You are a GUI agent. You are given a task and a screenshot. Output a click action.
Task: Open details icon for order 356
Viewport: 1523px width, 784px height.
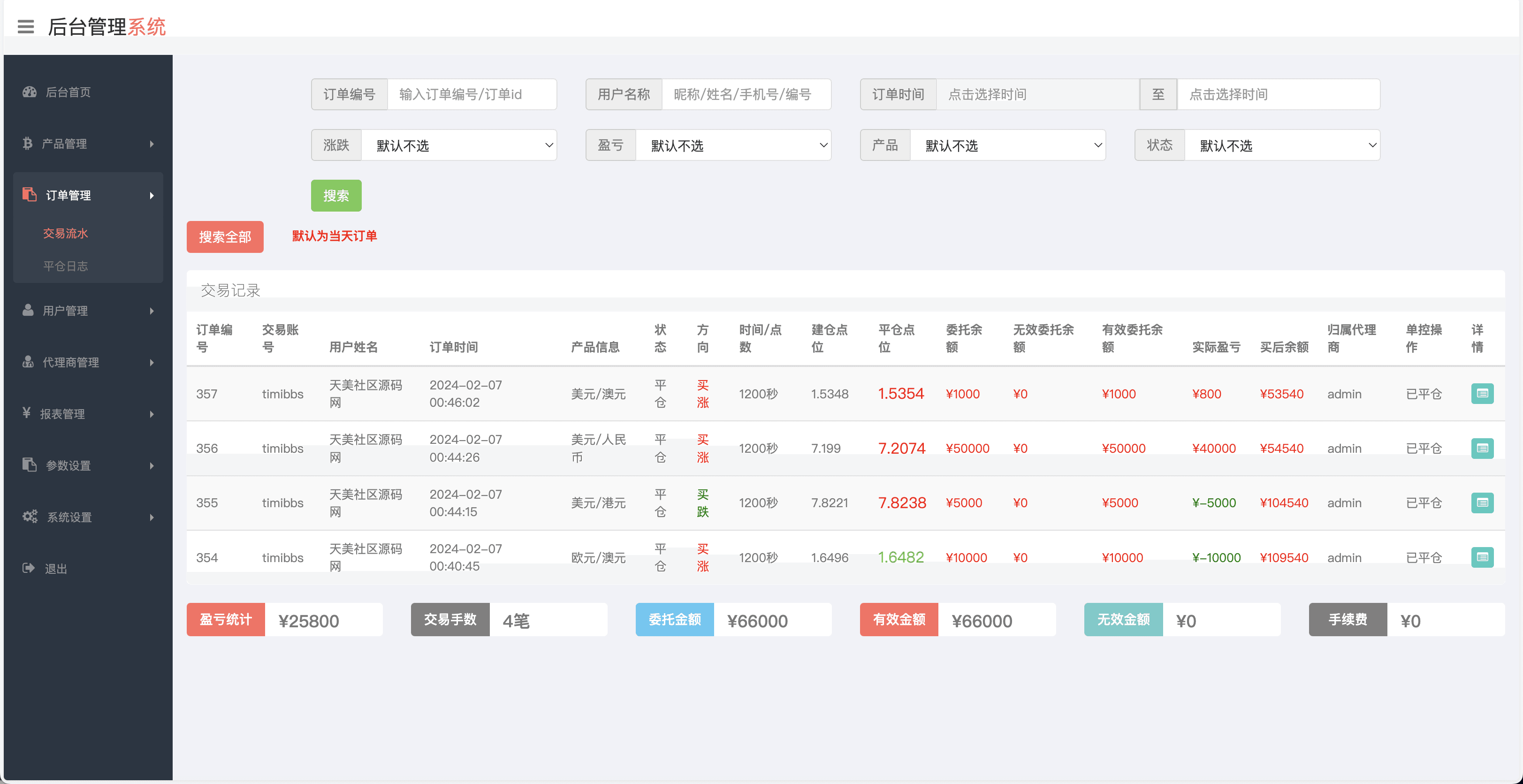(1482, 448)
